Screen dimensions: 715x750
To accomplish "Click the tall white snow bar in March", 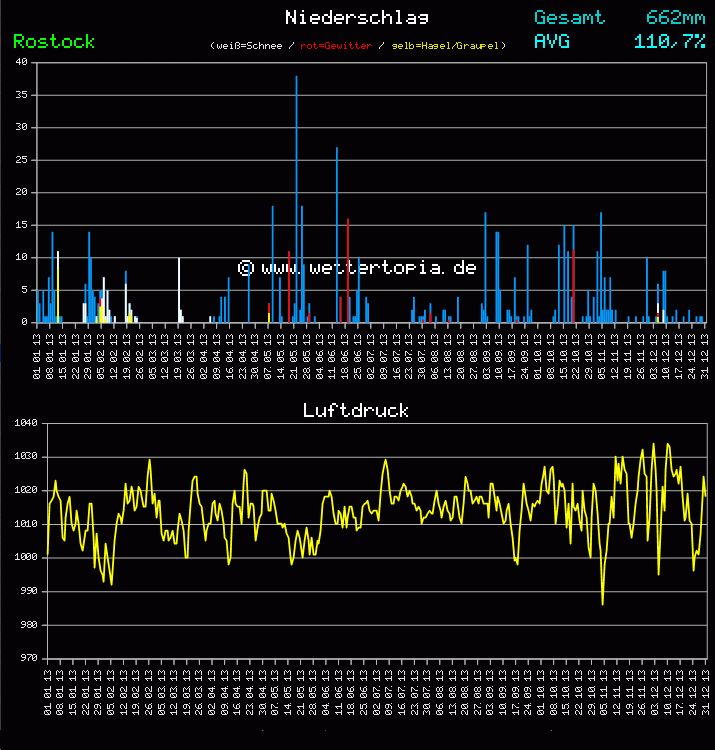I will (x=179, y=290).
